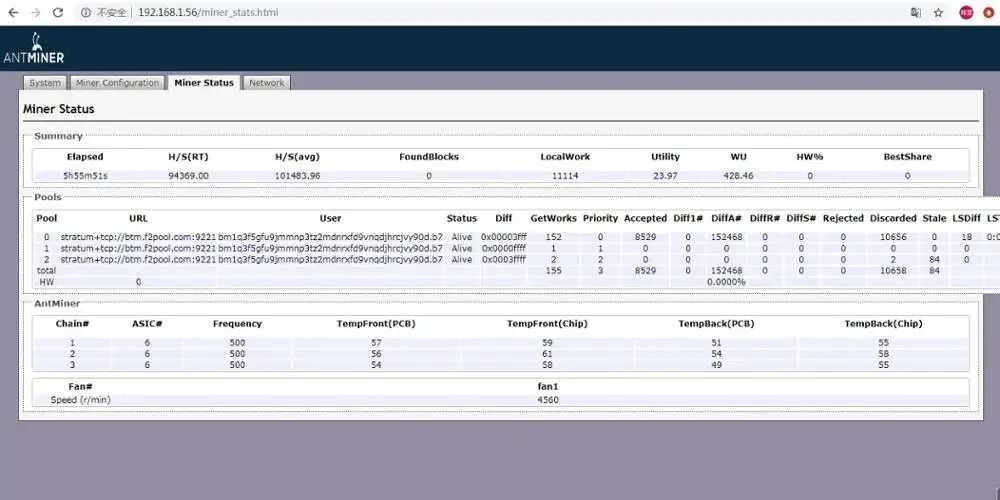Click the GetWorks column header

click(x=554, y=218)
